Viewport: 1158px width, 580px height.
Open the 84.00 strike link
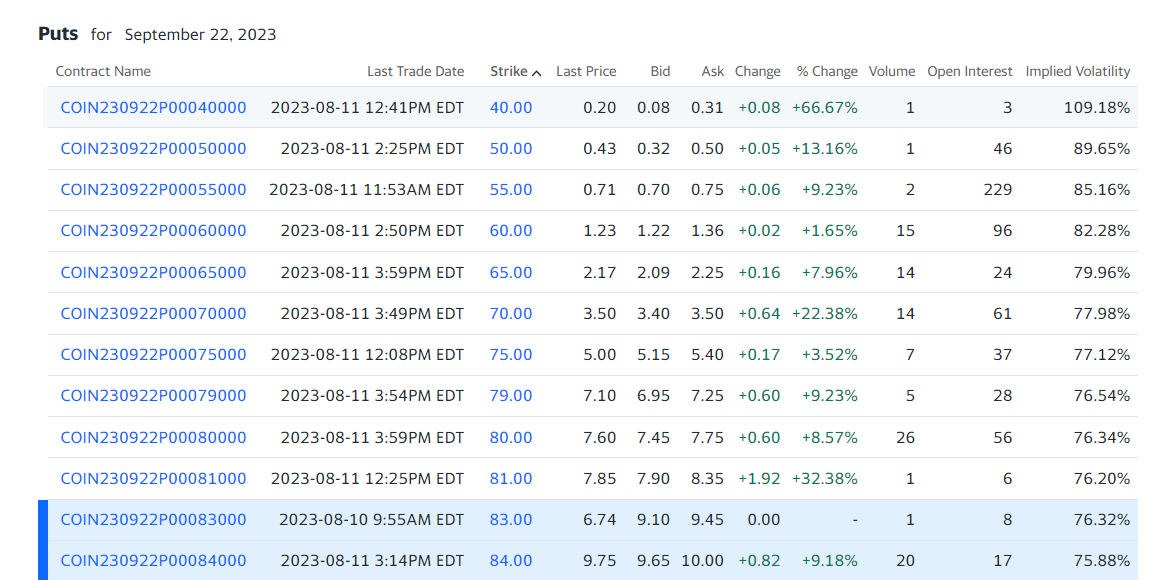[510, 560]
